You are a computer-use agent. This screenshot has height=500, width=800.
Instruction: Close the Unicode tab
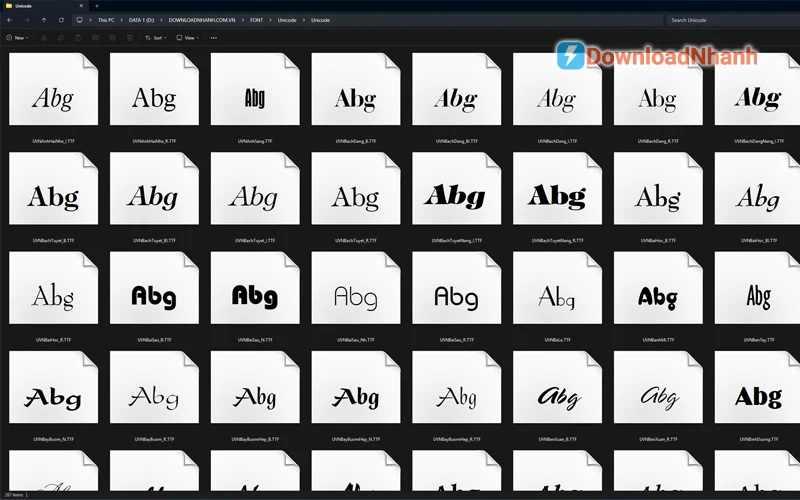point(81,6)
